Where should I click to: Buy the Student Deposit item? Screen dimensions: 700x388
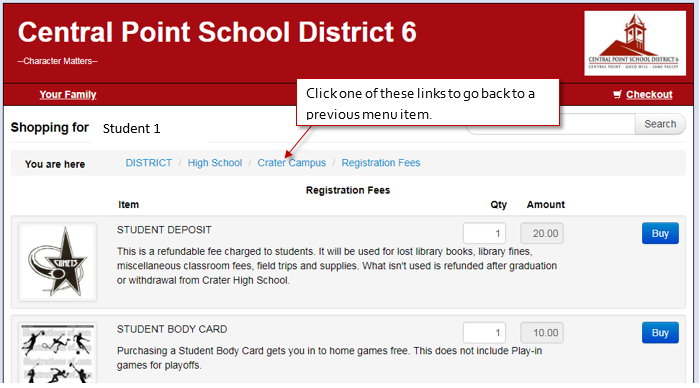click(660, 233)
